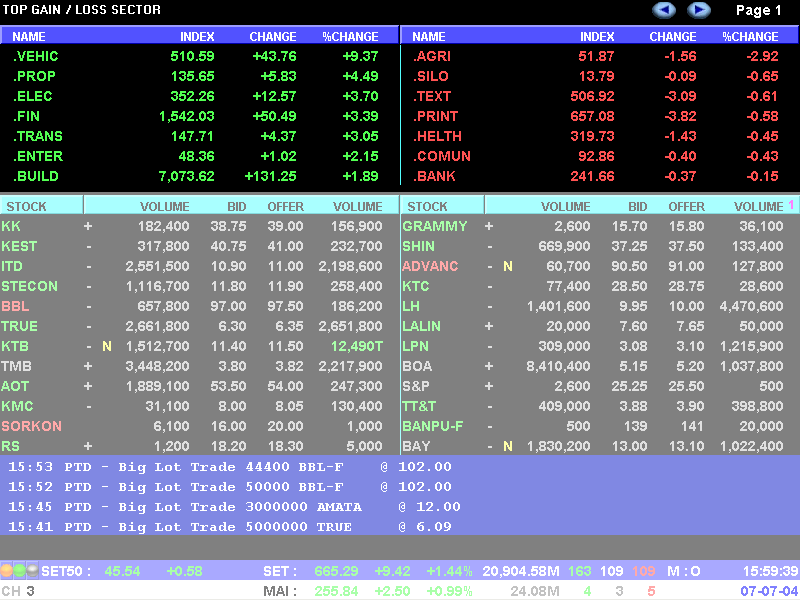
Task: Click the right table OFFER column header
Action: click(x=686, y=207)
